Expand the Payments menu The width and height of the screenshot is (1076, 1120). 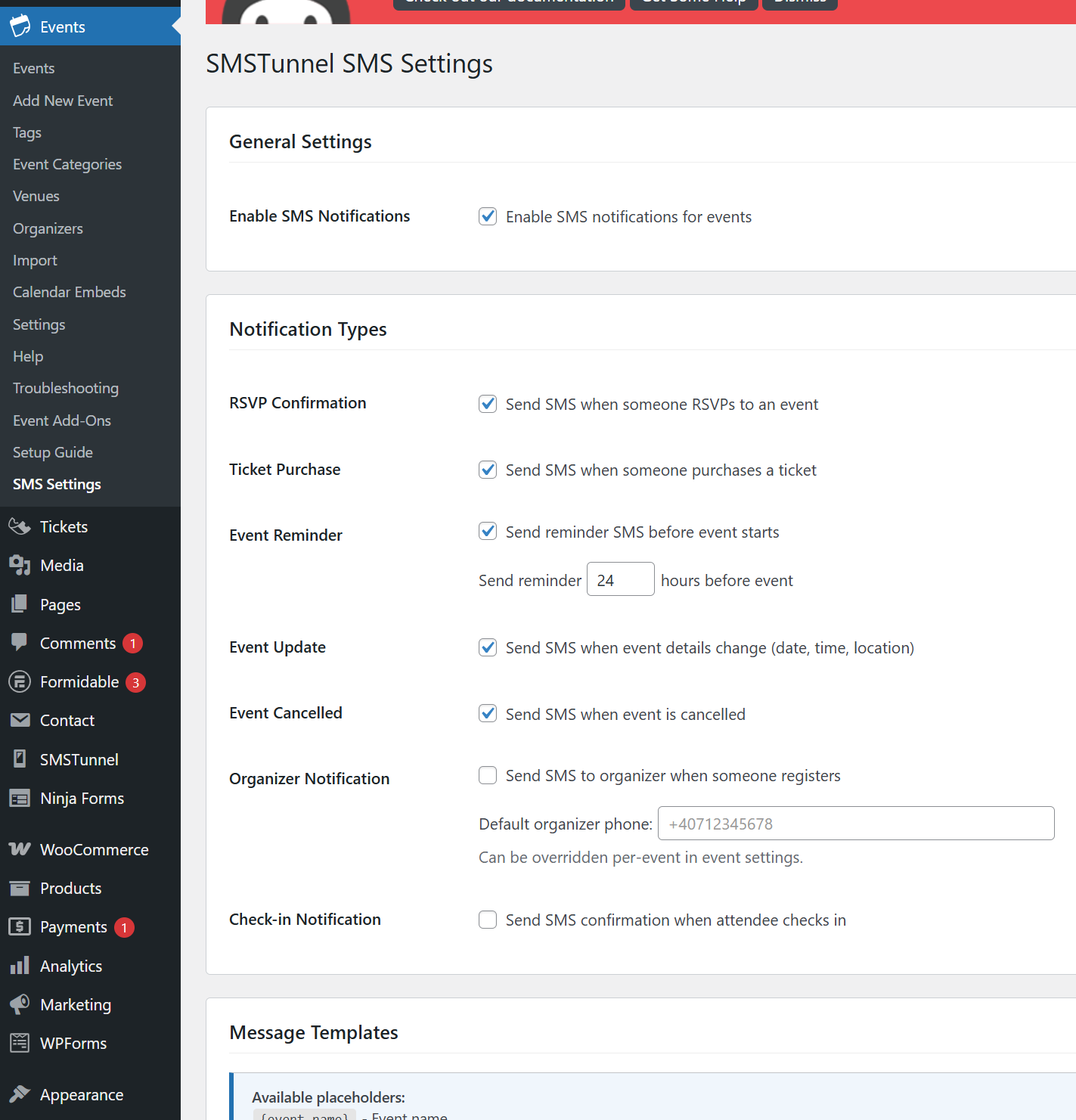pyautogui.click(x=74, y=926)
